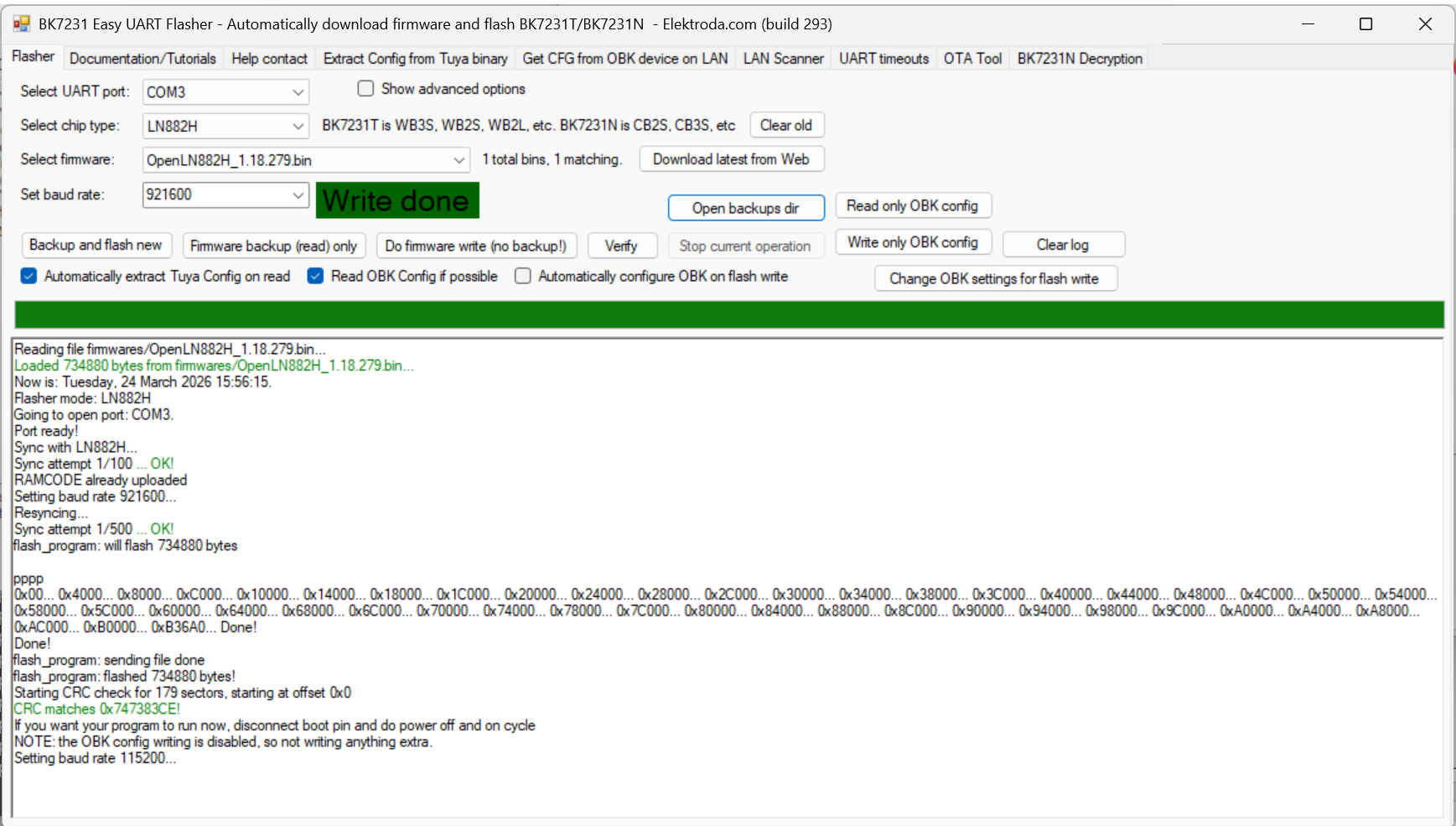This screenshot has width=1456, height=826.
Task: Enable Show advanced options checkbox
Action: pyautogui.click(x=365, y=89)
